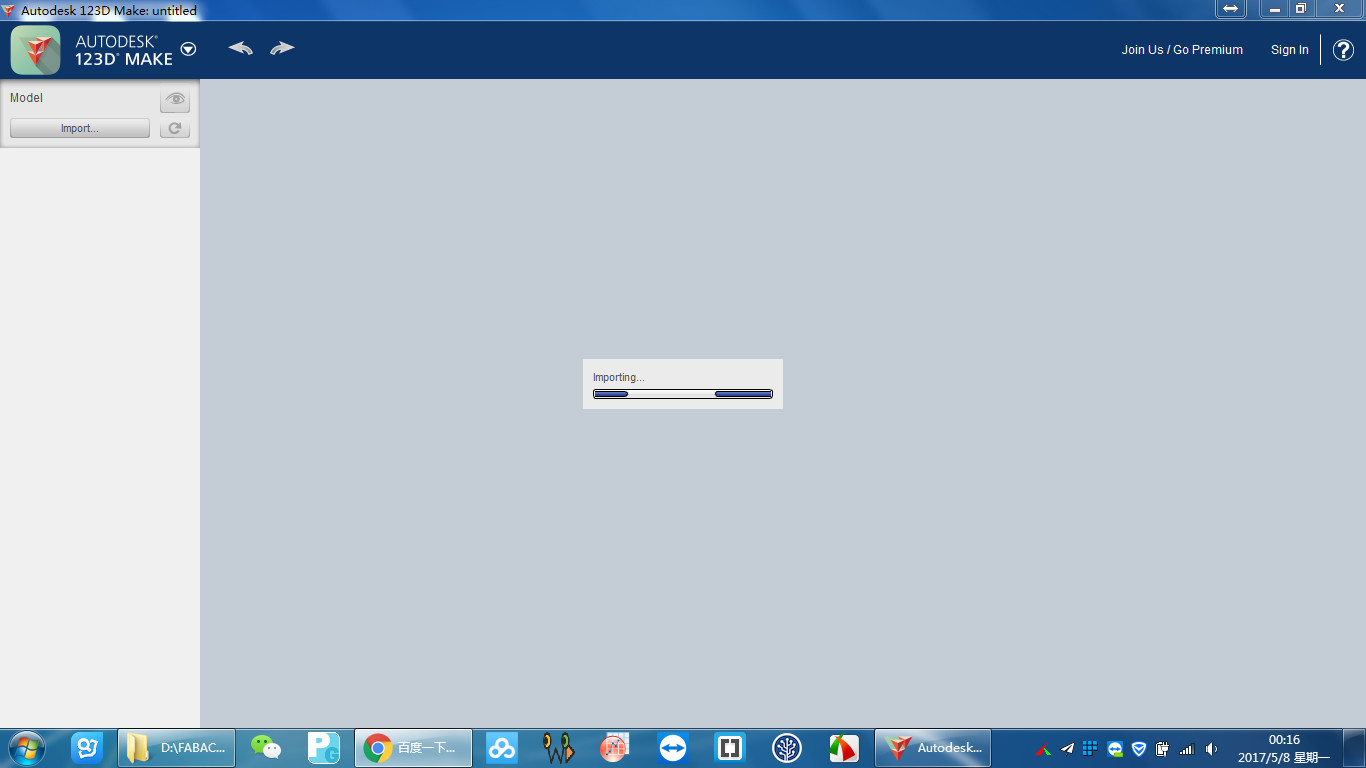The image size is (1366, 768).
Task: Click Sign In
Action: click(x=1289, y=50)
